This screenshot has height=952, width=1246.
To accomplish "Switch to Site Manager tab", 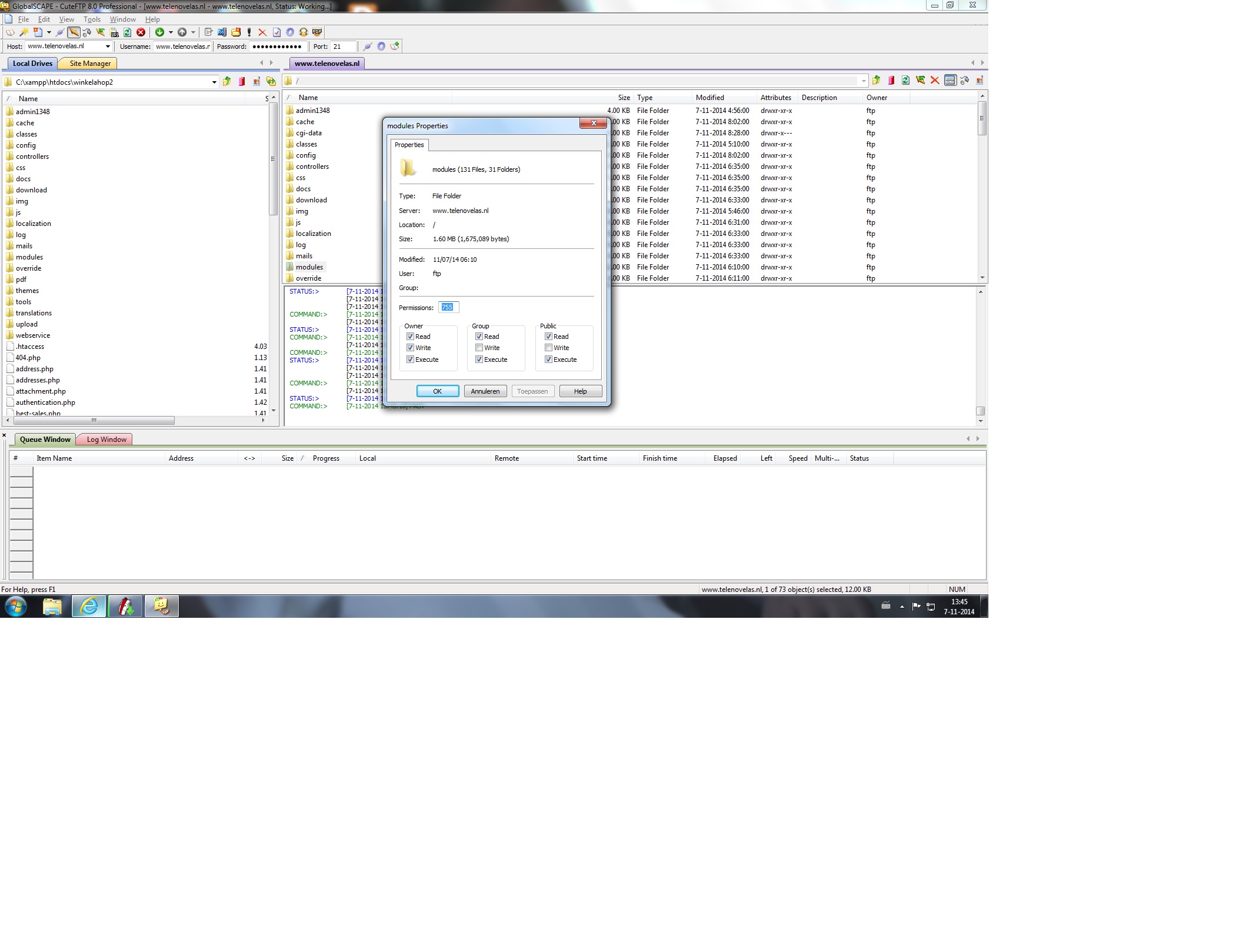I will (x=89, y=64).
